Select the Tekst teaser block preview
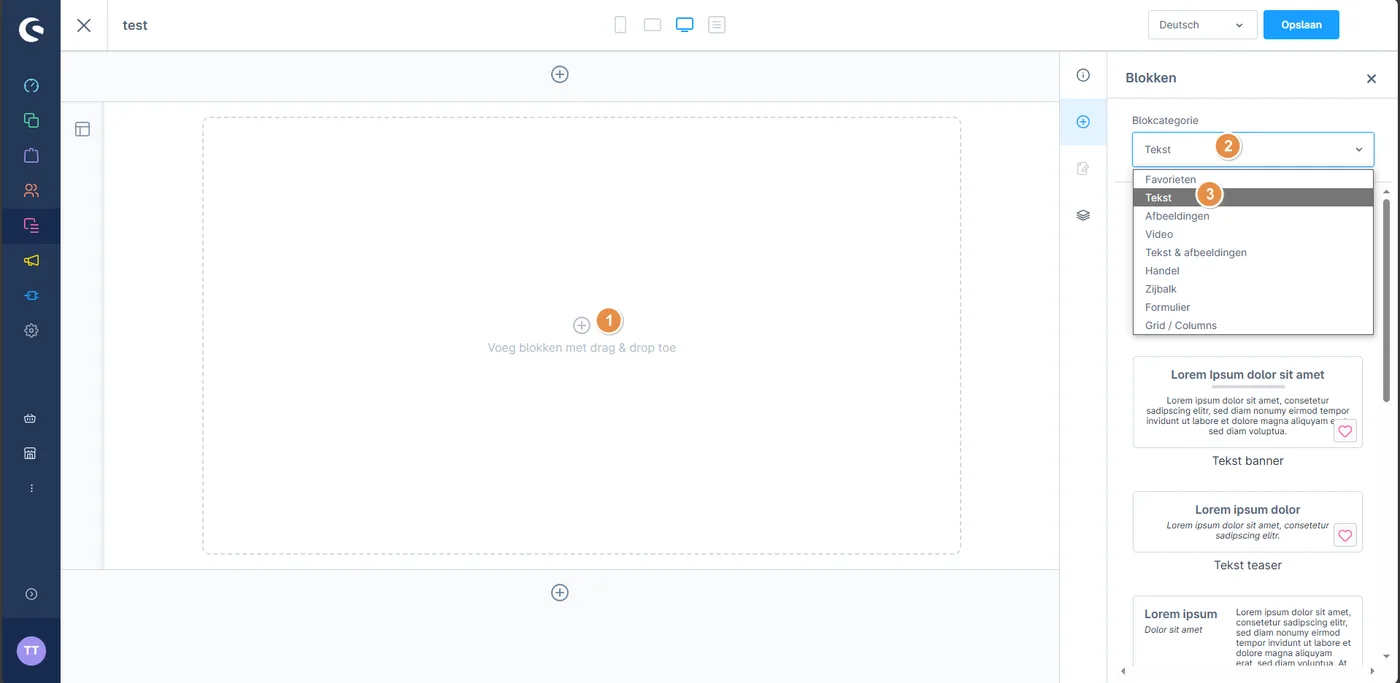Screen dimensions: 1400x683 click(1248, 521)
